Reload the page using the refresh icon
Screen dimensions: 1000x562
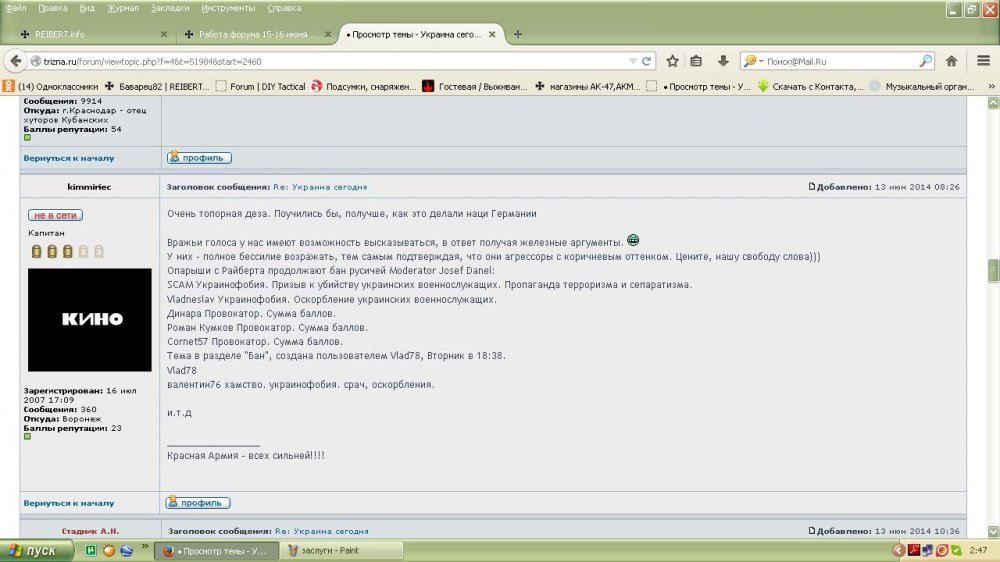click(647, 60)
